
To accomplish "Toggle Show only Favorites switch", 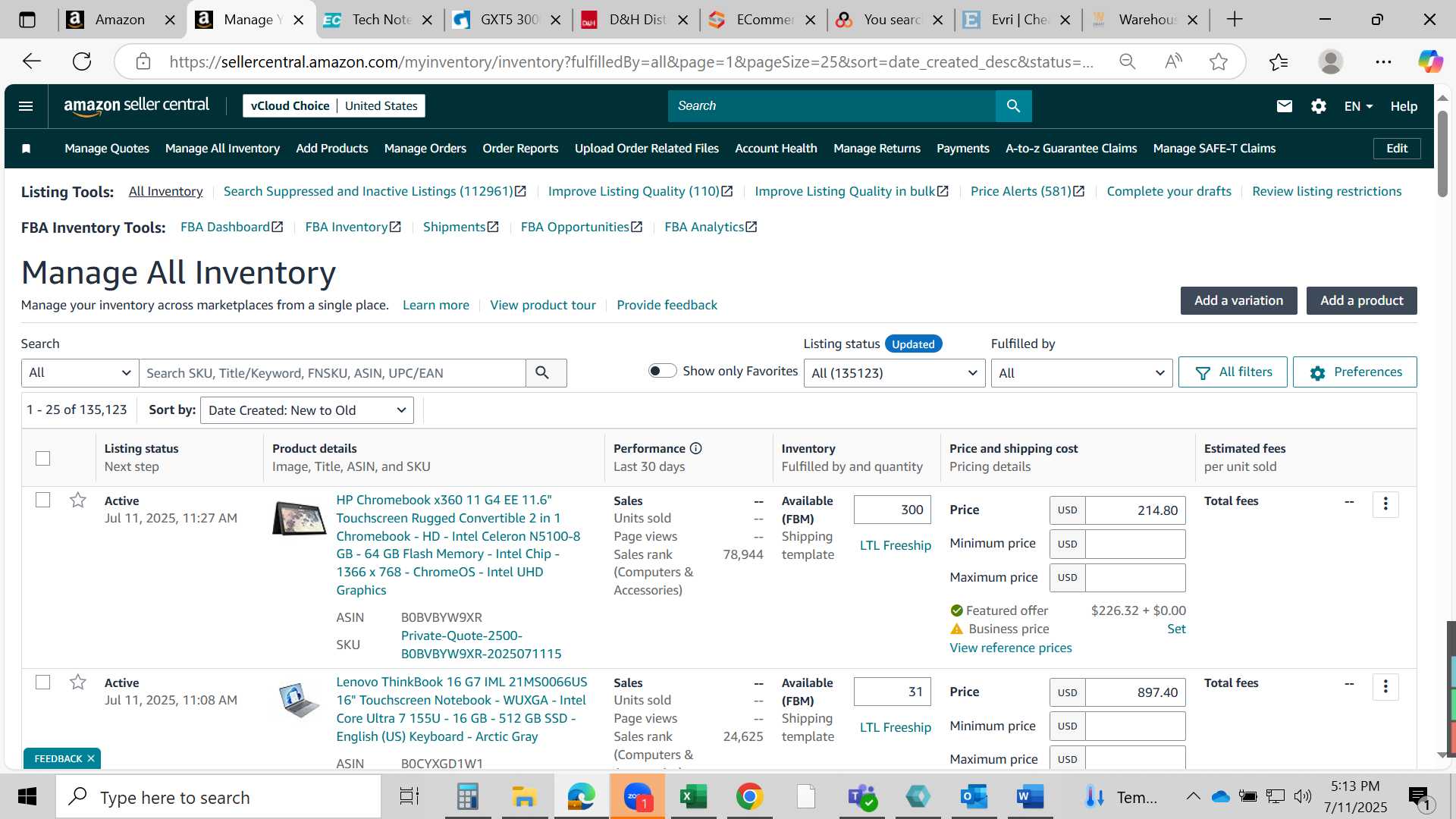I will coord(662,371).
